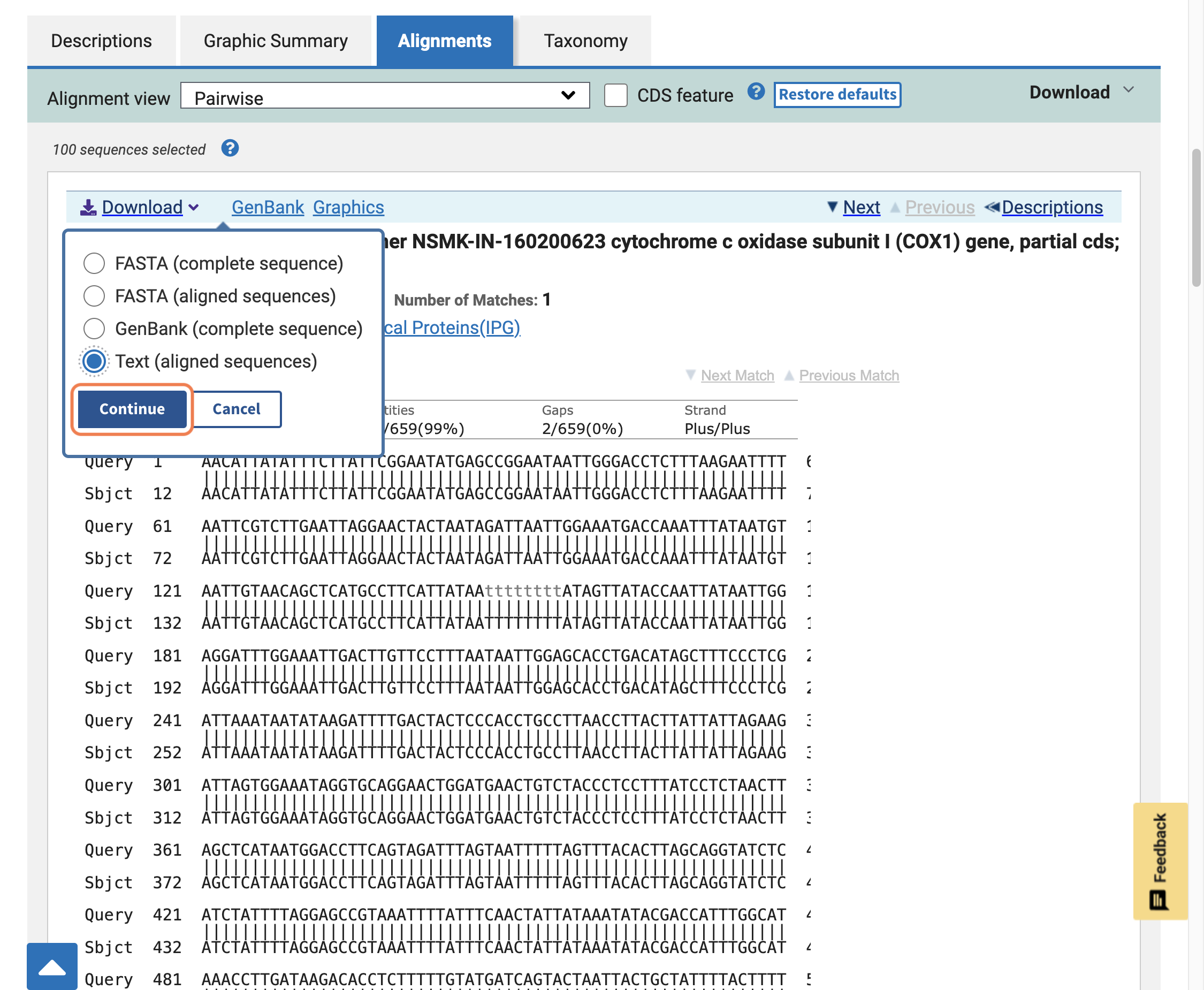Click the '100 sequences selected' text
Screen dimensions: 1204x990
[x=129, y=149]
